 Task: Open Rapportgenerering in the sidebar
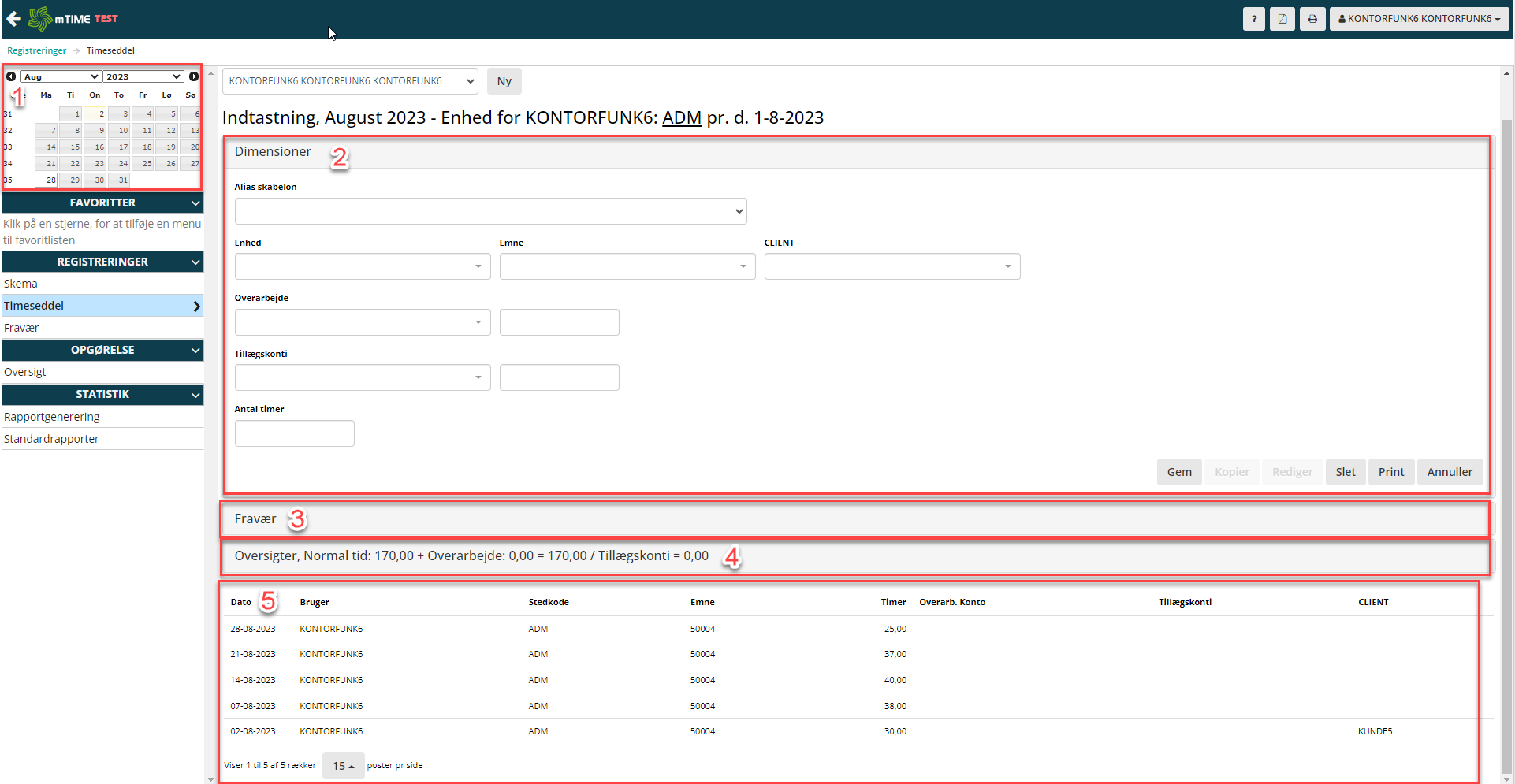tap(52, 417)
